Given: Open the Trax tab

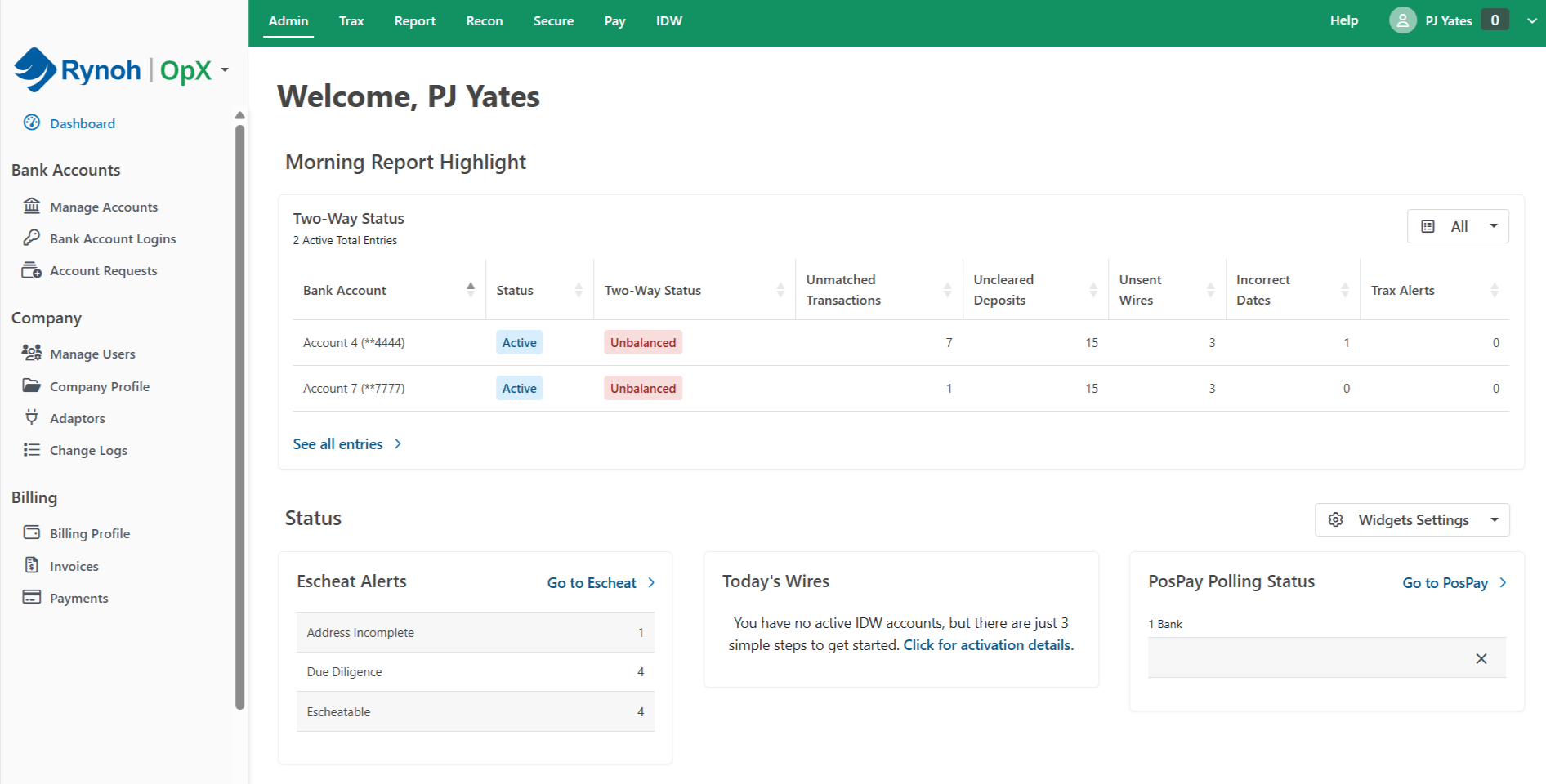Looking at the screenshot, I should (351, 21).
